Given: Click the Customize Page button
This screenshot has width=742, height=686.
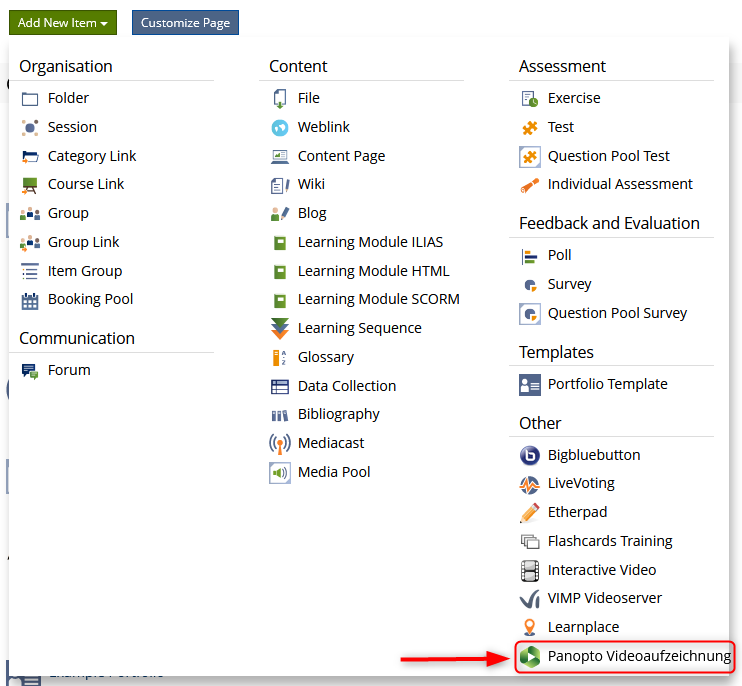Looking at the screenshot, I should (x=185, y=22).
